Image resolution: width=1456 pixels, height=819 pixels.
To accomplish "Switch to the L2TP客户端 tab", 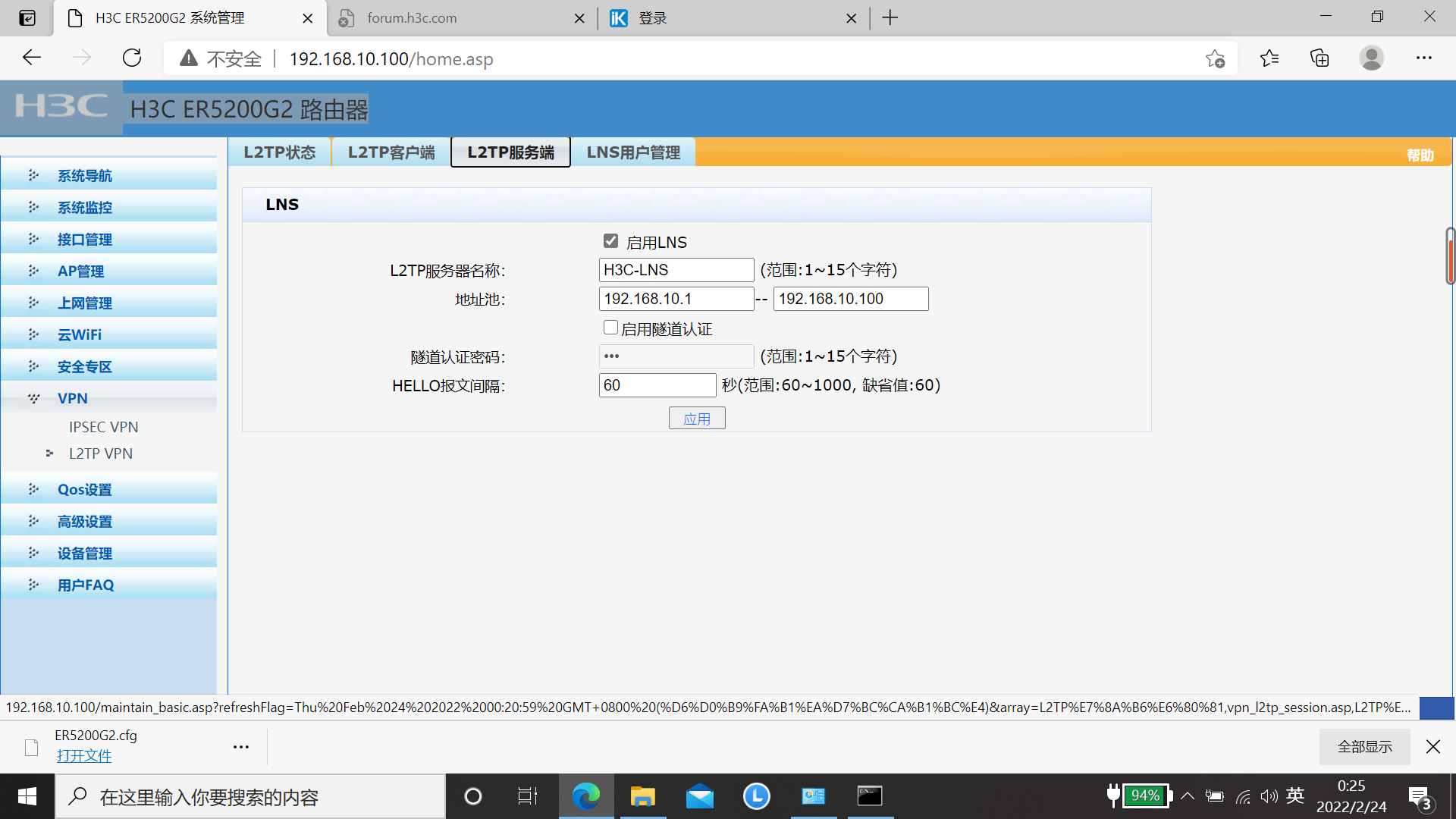I will [x=391, y=152].
